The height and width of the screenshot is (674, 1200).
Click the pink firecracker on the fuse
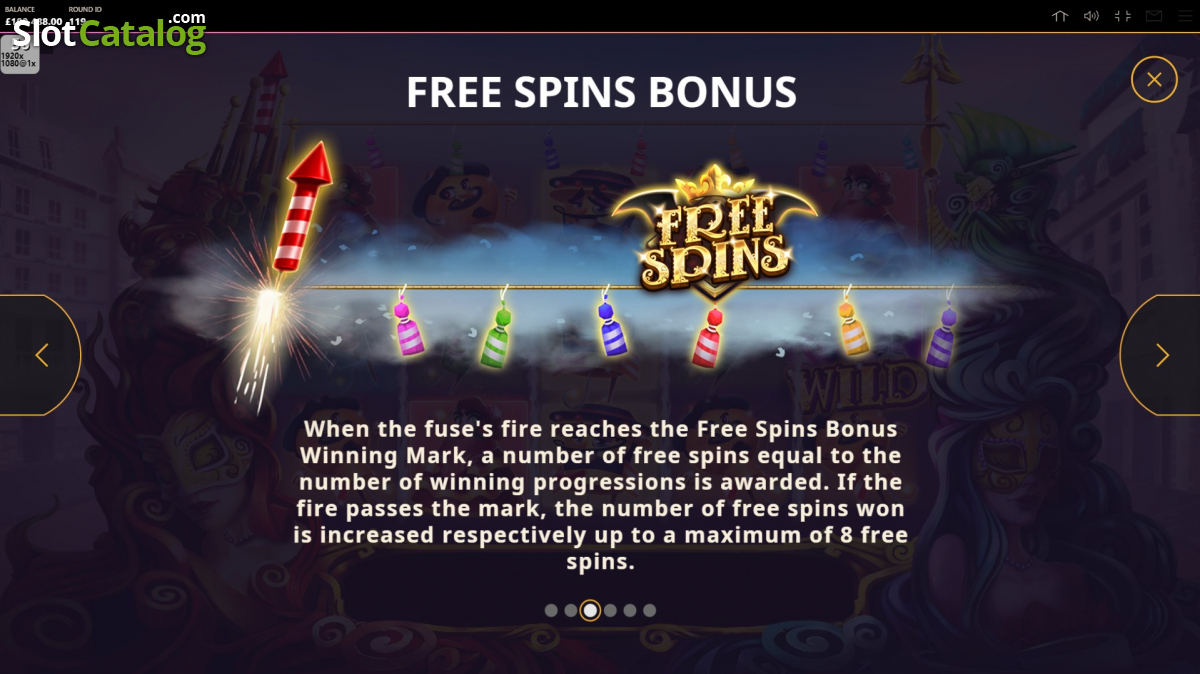click(407, 326)
